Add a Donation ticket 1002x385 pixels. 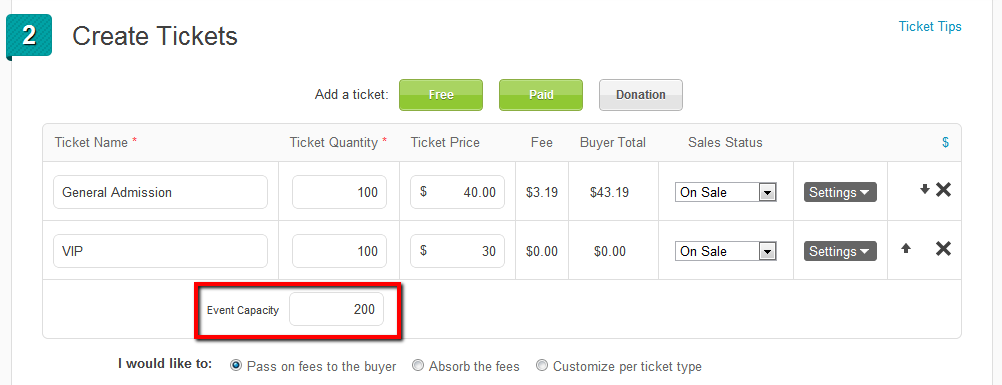tap(640, 95)
